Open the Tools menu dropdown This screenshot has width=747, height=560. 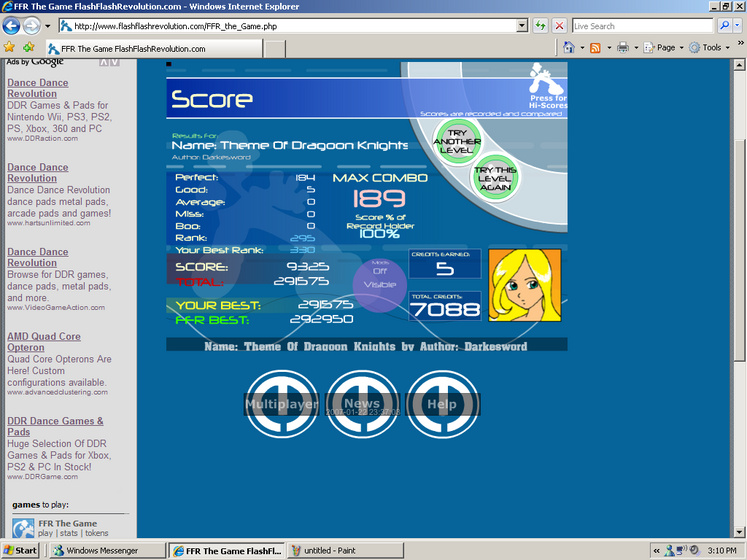click(709, 48)
